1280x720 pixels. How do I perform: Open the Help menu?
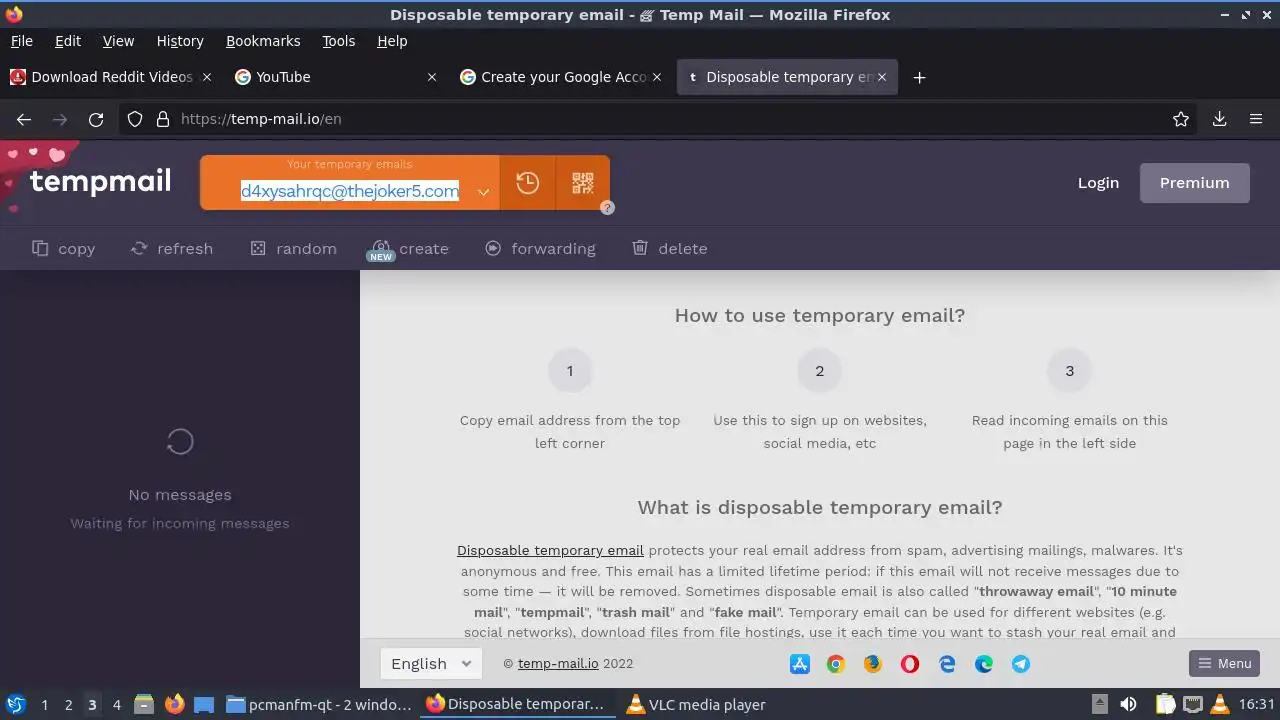pyautogui.click(x=392, y=41)
